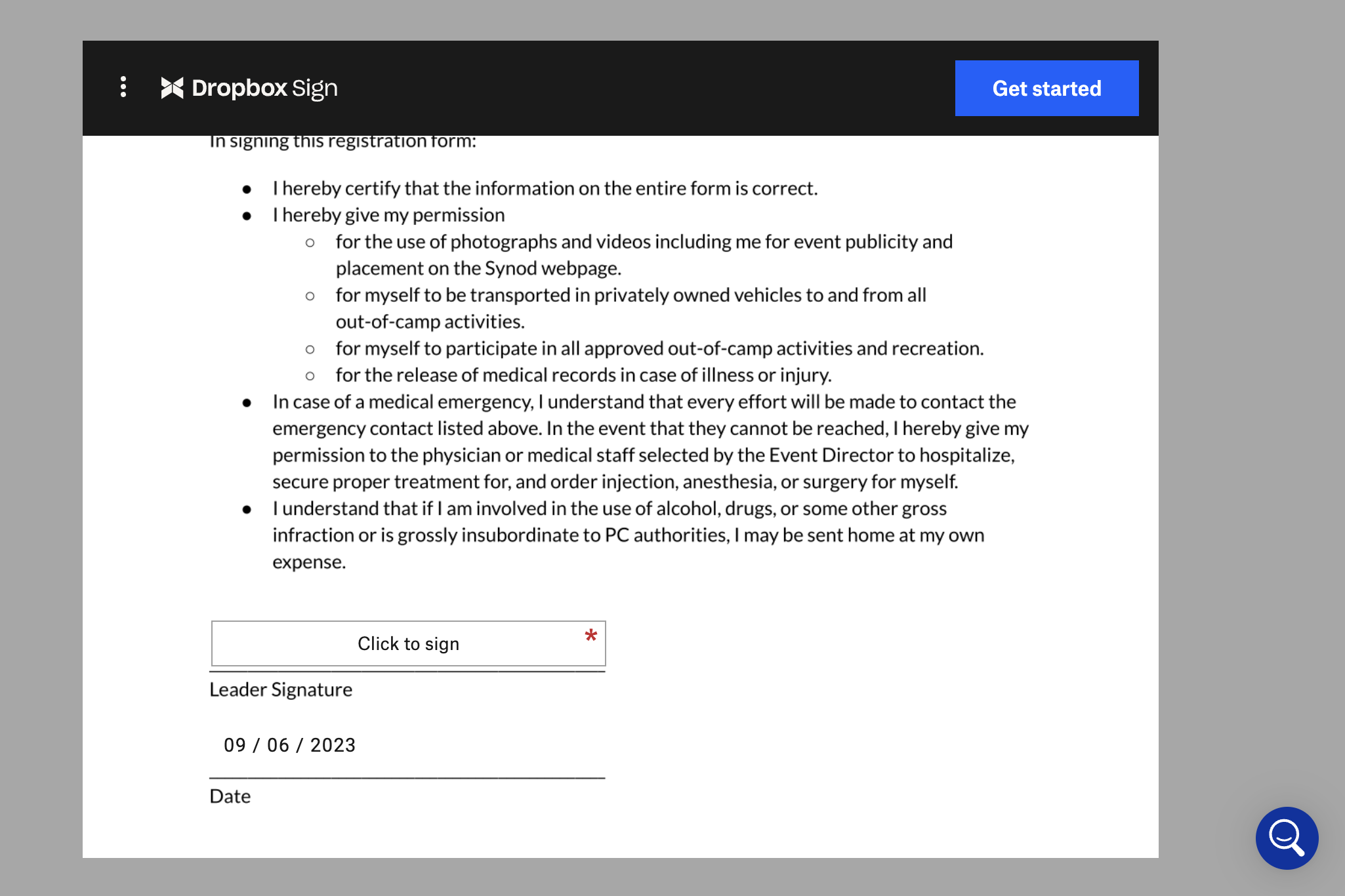Click the Dropbox Sign logo
The width and height of the screenshot is (1345, 896).
point(249,88)
